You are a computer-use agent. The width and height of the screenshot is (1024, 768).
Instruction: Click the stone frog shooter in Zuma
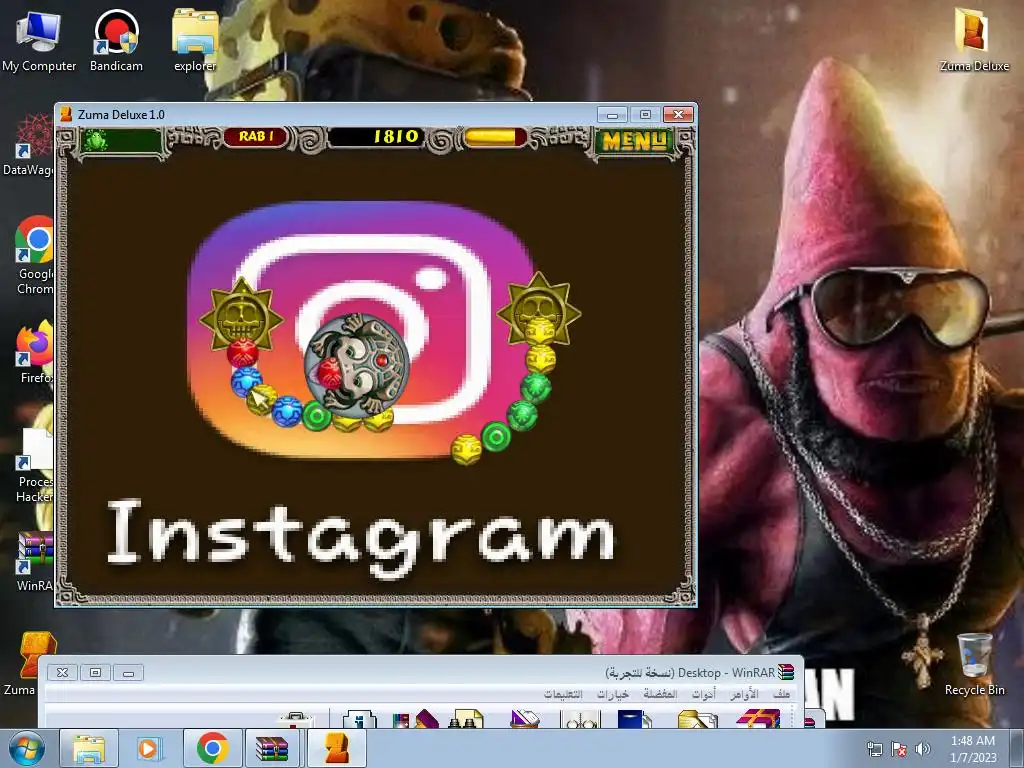pyautogui.click(x=357, y=364)
